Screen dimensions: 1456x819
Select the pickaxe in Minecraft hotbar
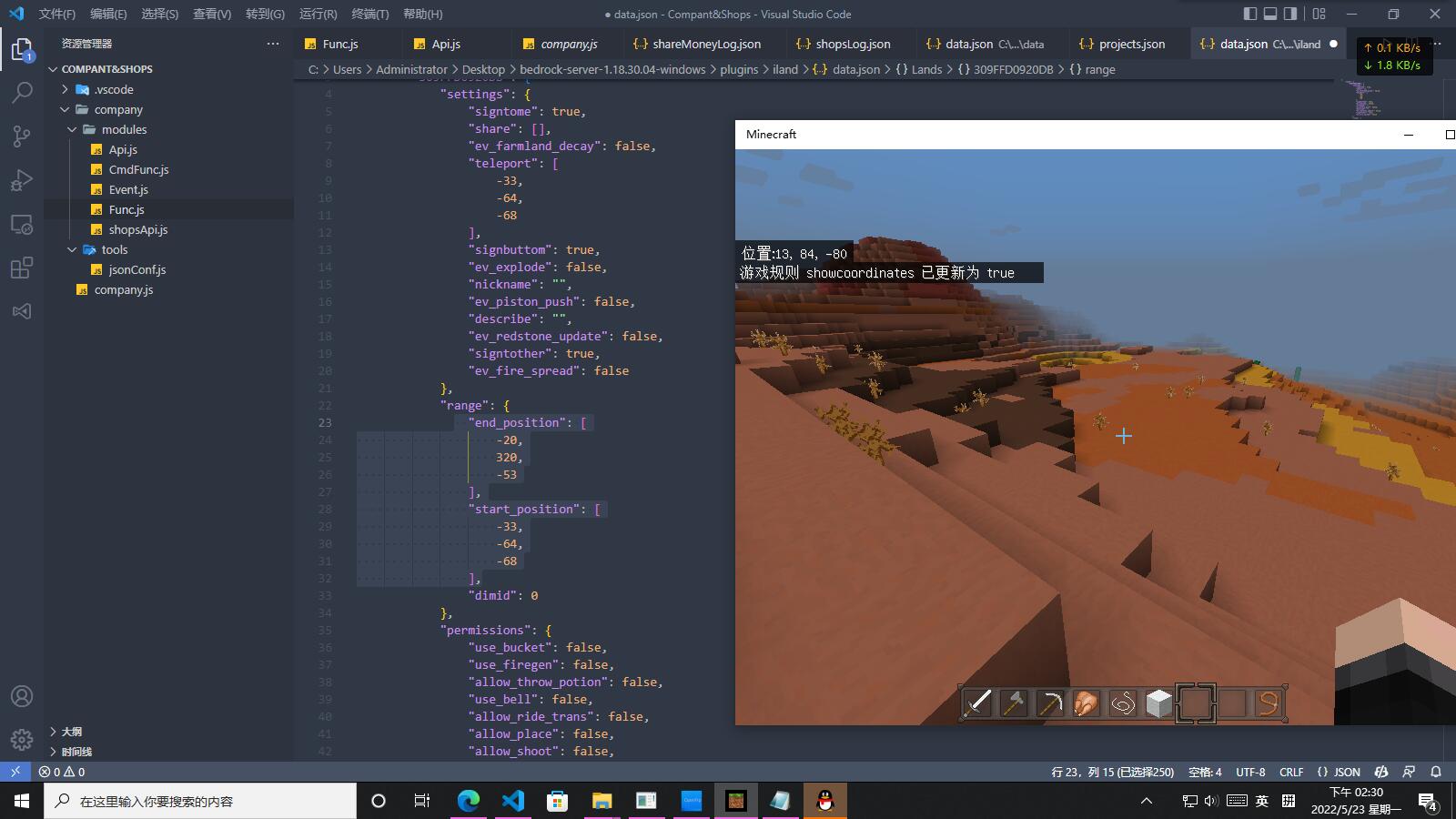pyautogui.click(x=1050, y=703)
